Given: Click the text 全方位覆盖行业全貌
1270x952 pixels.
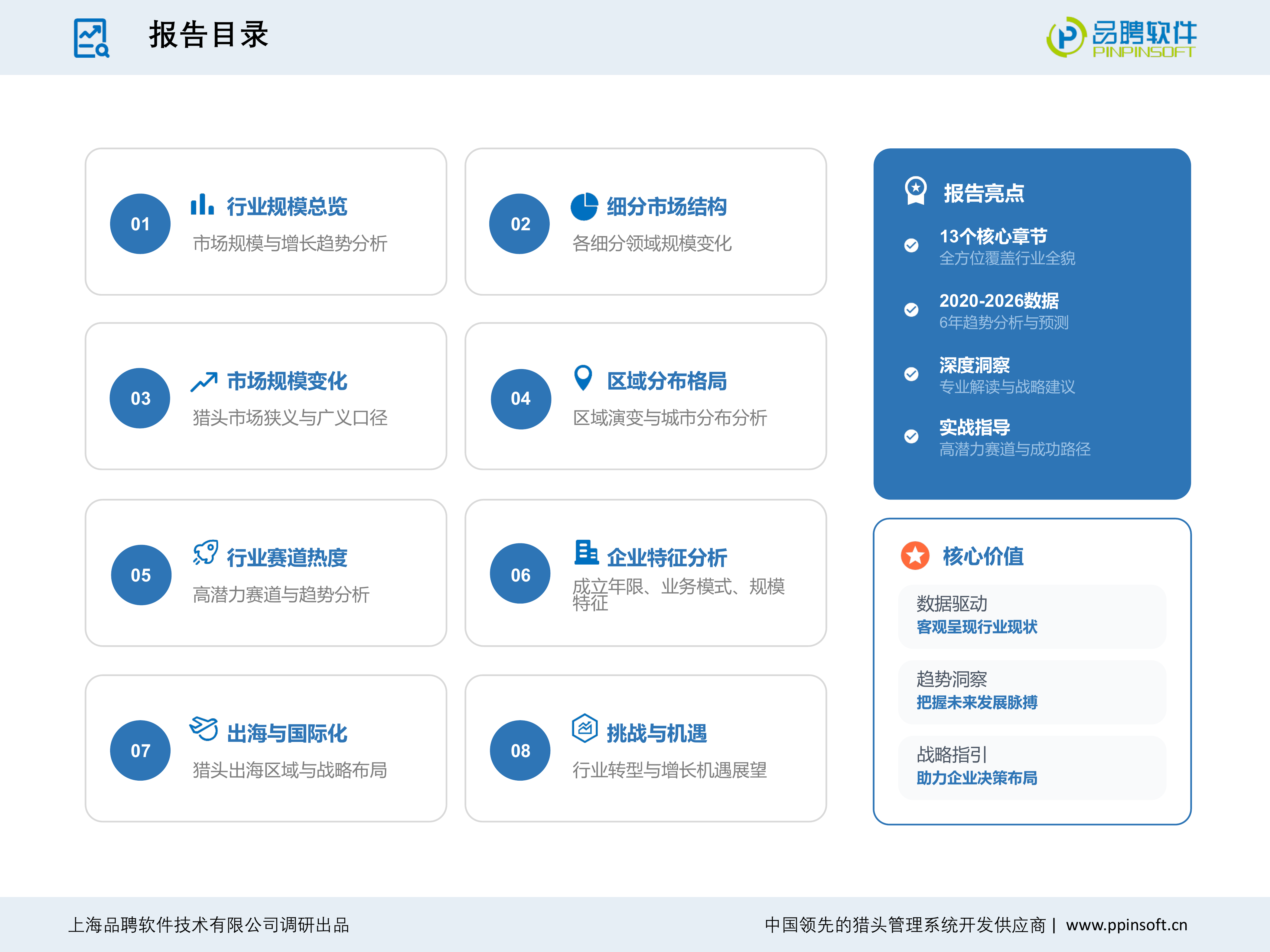Looking at the screenshot, I should click(x=1008, y=258).
